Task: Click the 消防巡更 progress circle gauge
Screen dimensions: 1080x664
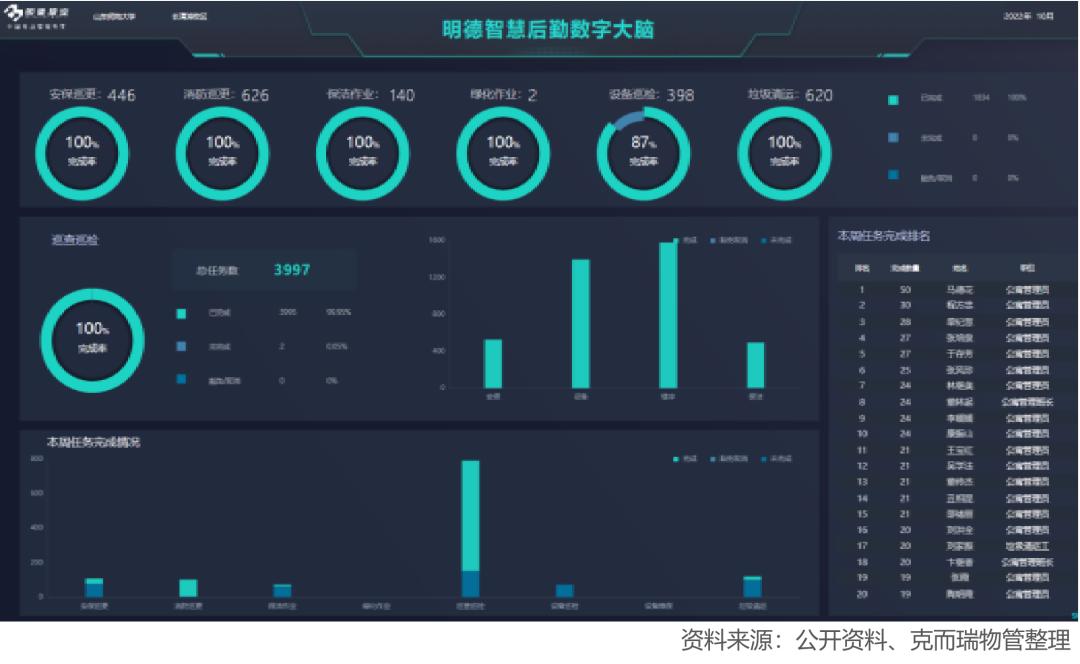Action: (224, 151)
